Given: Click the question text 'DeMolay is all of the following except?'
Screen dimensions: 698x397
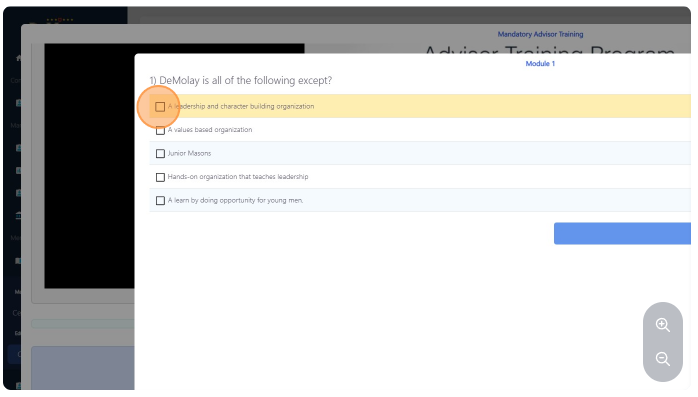Looking at the screenshot, I should pos(246,81).
